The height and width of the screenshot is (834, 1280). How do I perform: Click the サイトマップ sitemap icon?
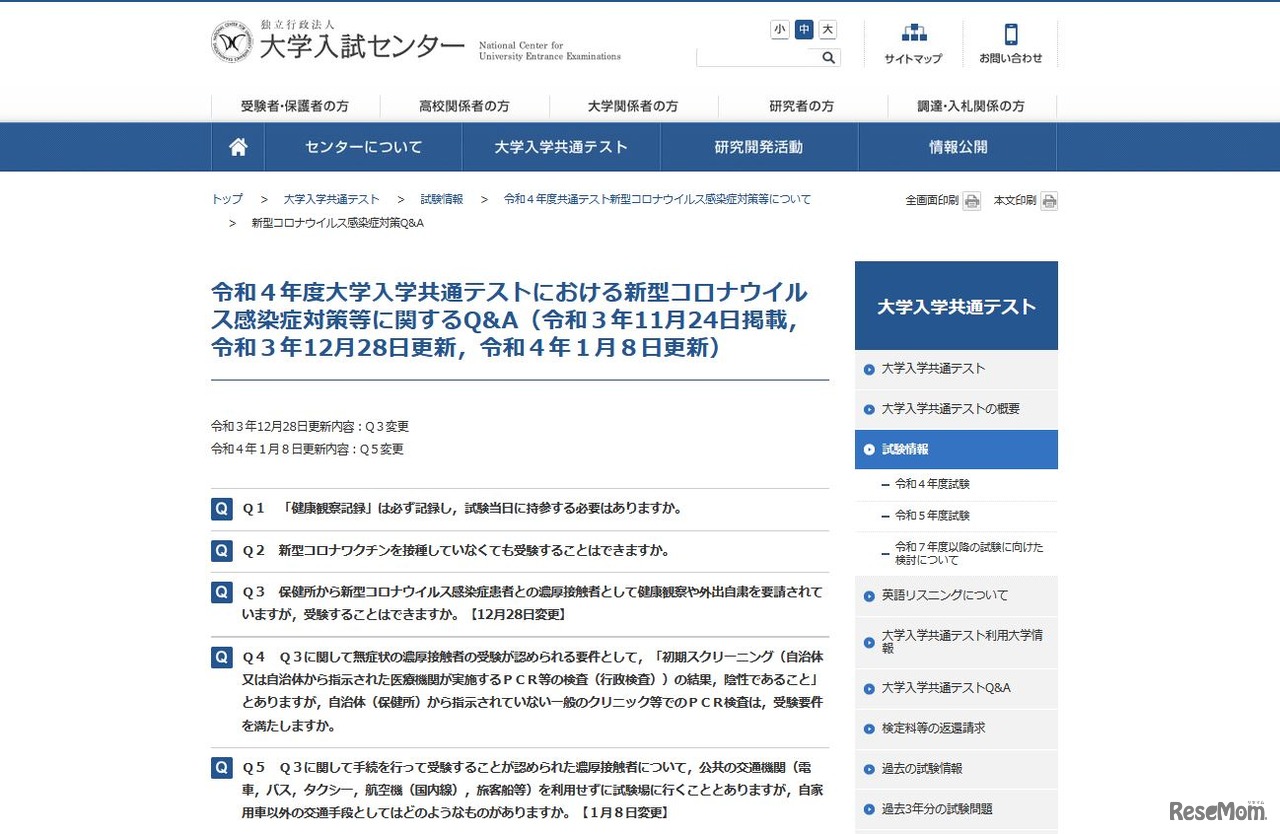912,38
